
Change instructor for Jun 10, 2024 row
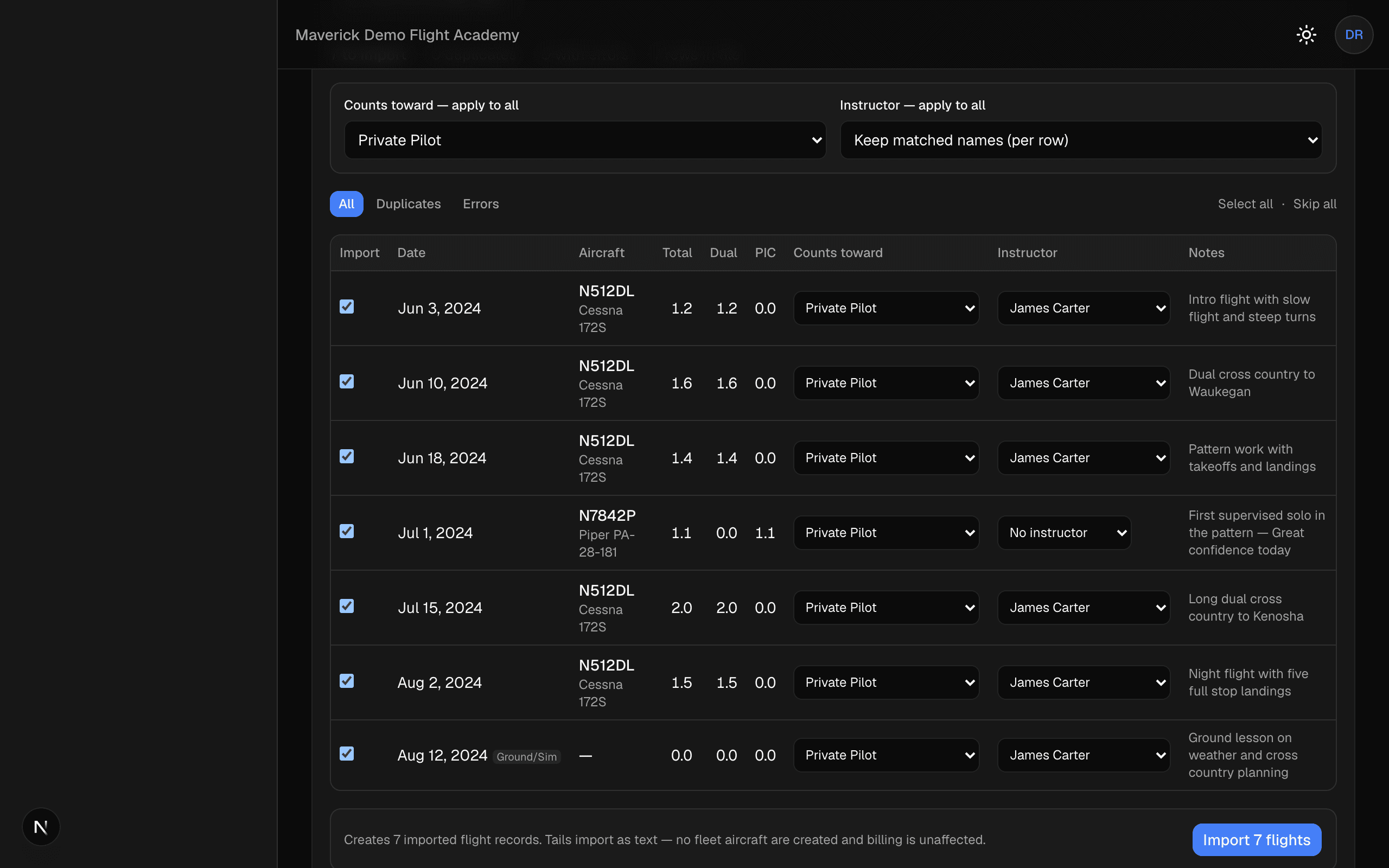1084,383
